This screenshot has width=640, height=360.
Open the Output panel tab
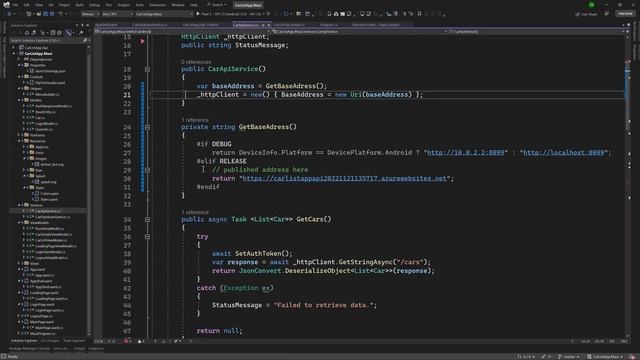click(79, 349)
